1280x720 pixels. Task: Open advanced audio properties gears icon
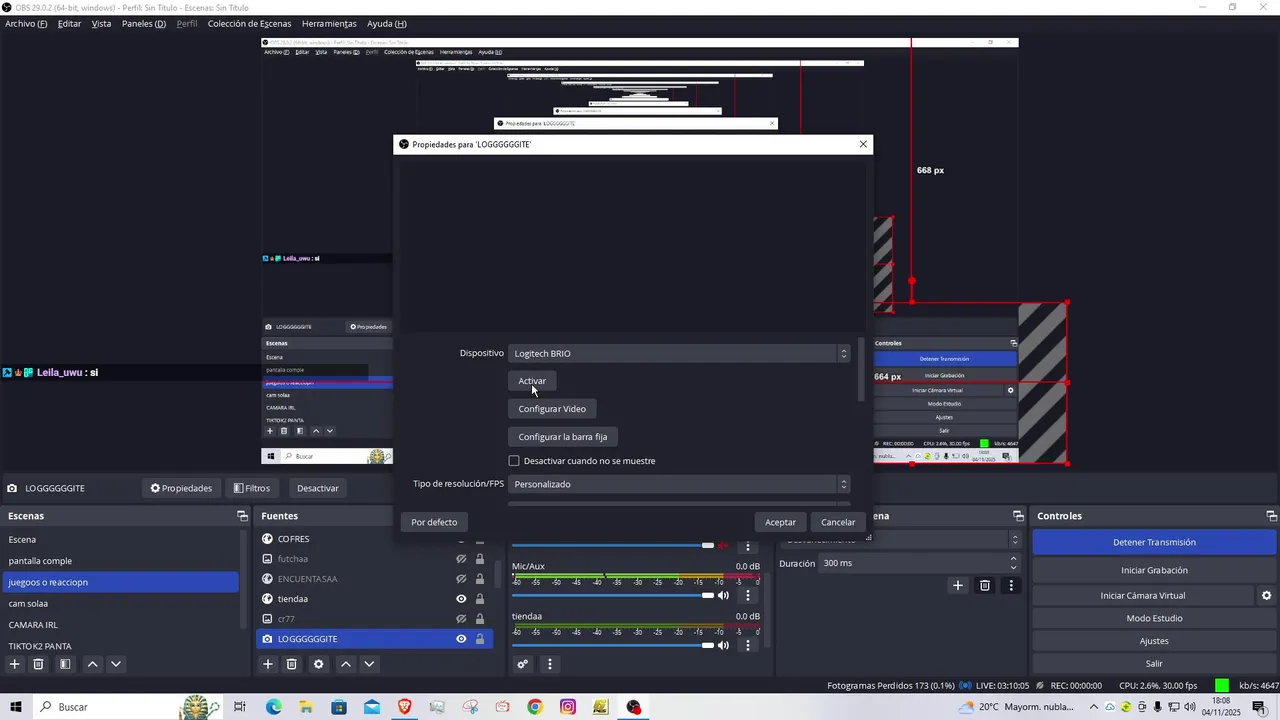[x=522, y=664]
